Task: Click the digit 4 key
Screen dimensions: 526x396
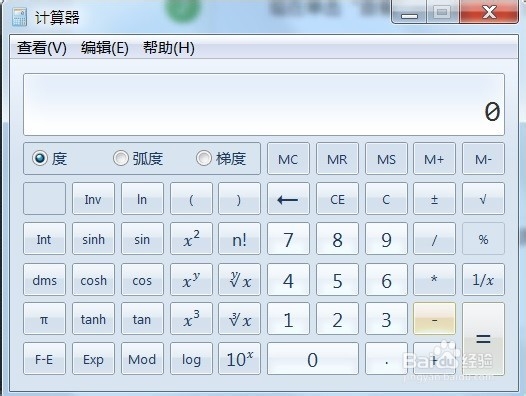Action: [x=288, y=279]
